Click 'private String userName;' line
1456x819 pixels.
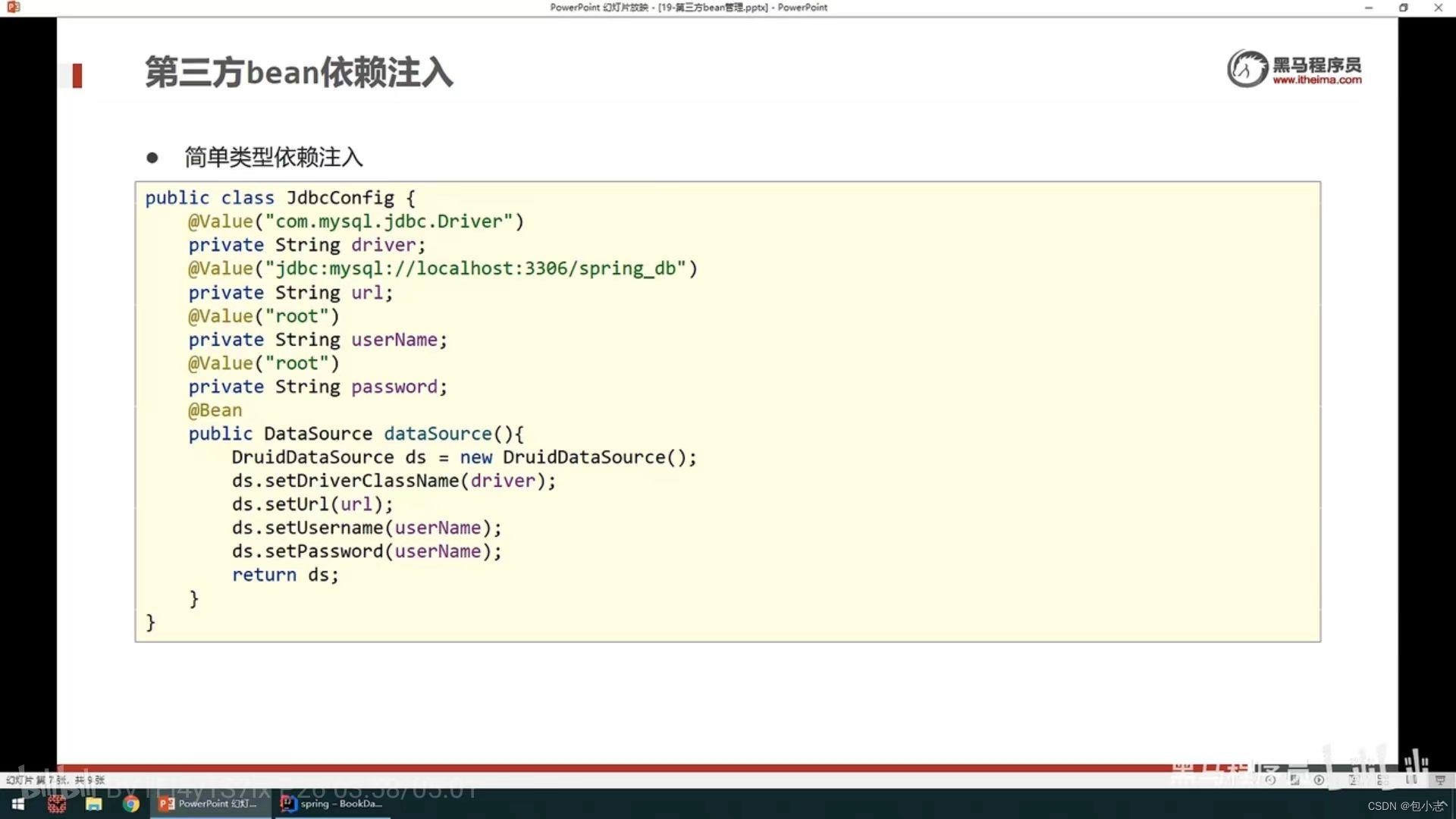(318, 340)
